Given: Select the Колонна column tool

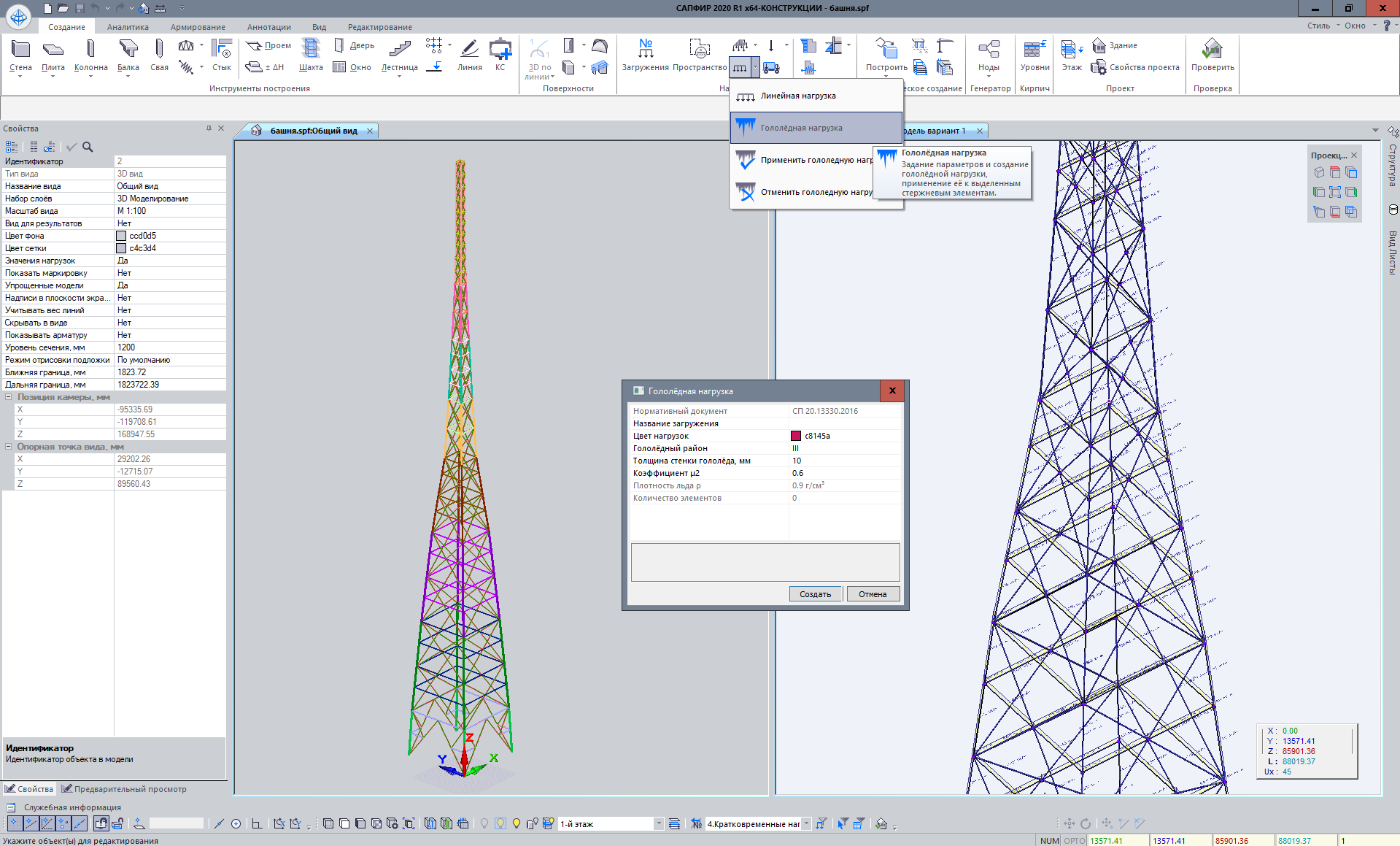Looking at the screenshot, I should point(90,55).
